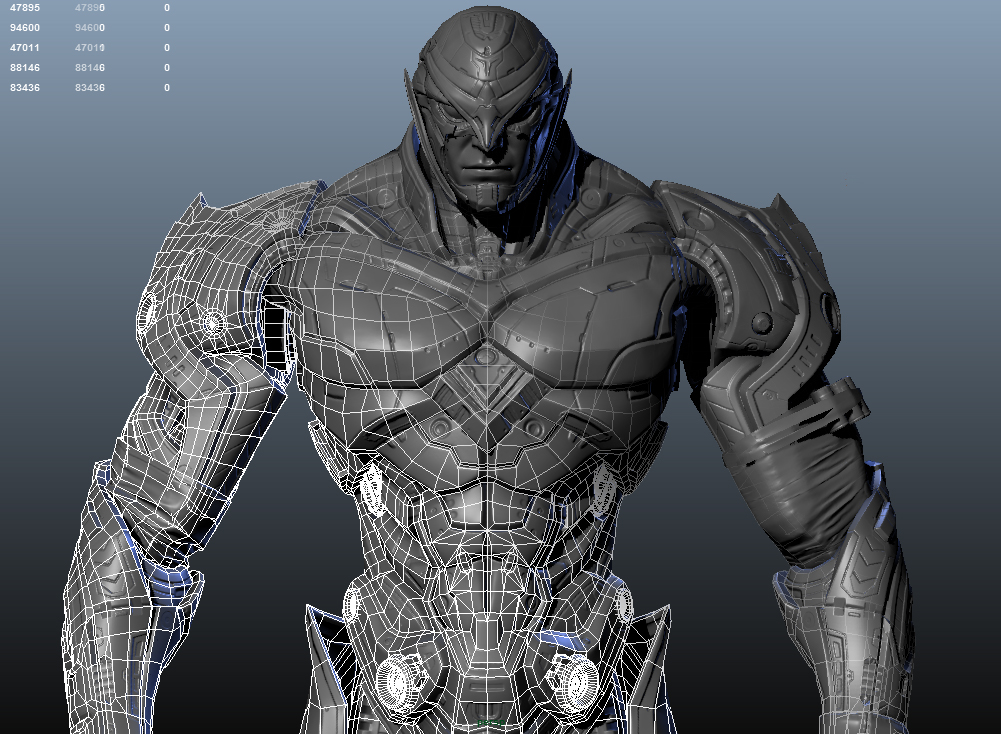Click the 0 in the 88146 row
Image resolution: width=1001 pixels, height=734 pixels.
[x=167, y=68]
